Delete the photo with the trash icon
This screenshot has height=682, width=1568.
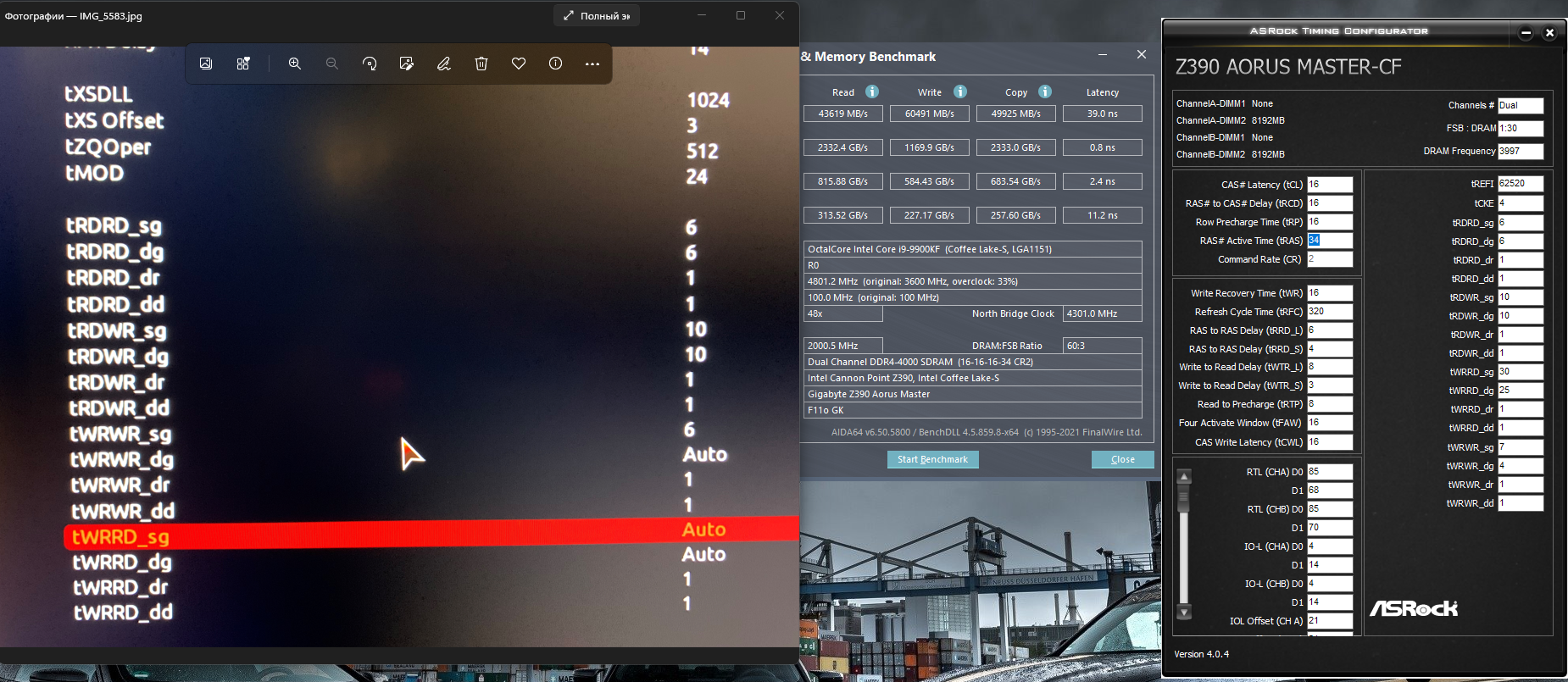(x=481, y=64)
